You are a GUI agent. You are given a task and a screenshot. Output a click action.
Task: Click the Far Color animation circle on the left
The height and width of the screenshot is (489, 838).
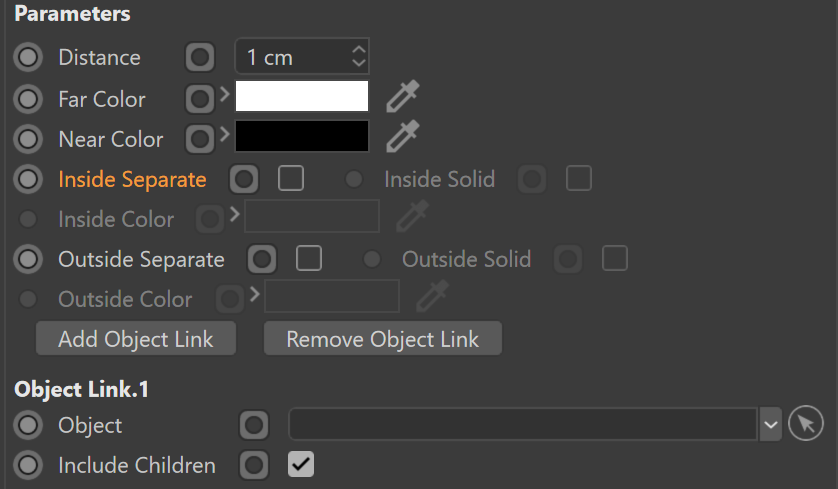pyautogui.click(x=28, y=99)
